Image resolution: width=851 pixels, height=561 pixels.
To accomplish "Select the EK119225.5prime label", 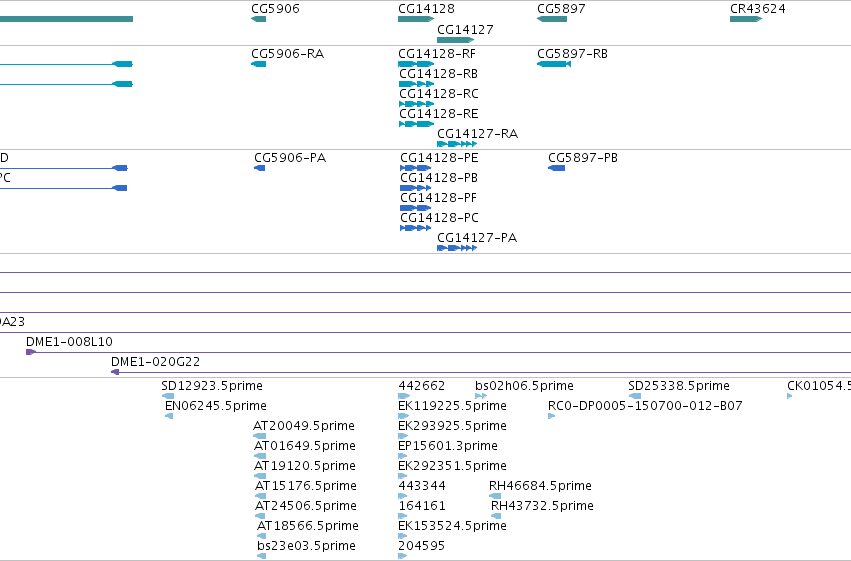I will (x=453, y=406).
